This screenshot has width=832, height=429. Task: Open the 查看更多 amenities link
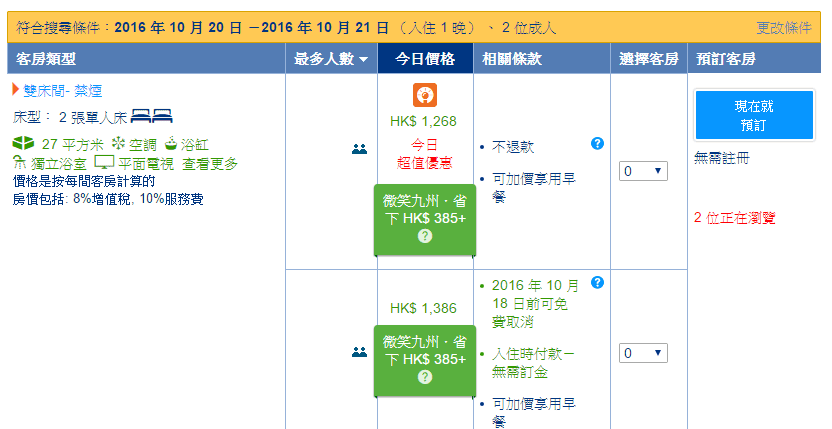click(x=210, y=163)
